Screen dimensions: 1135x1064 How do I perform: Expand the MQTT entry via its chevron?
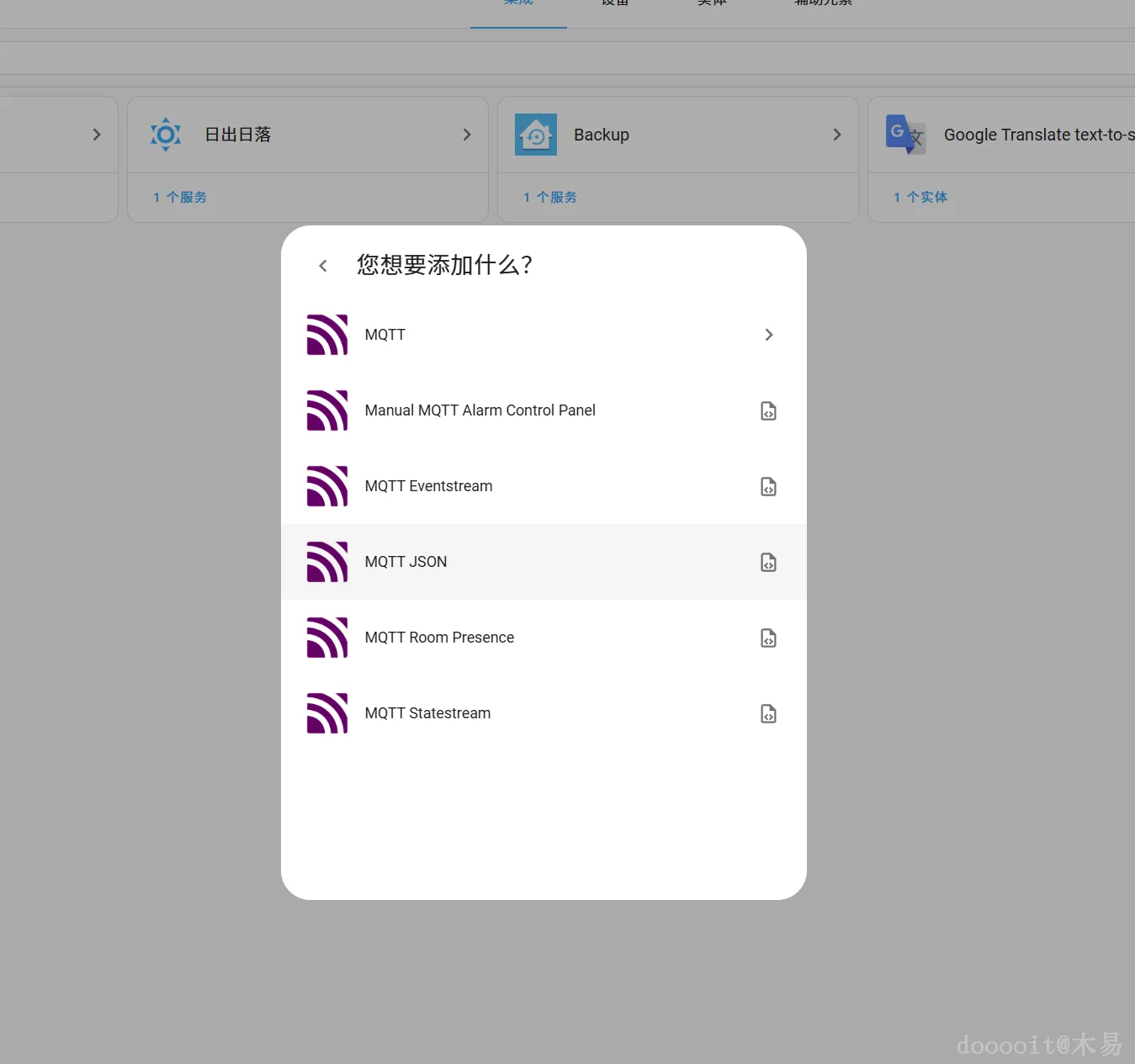768,334
